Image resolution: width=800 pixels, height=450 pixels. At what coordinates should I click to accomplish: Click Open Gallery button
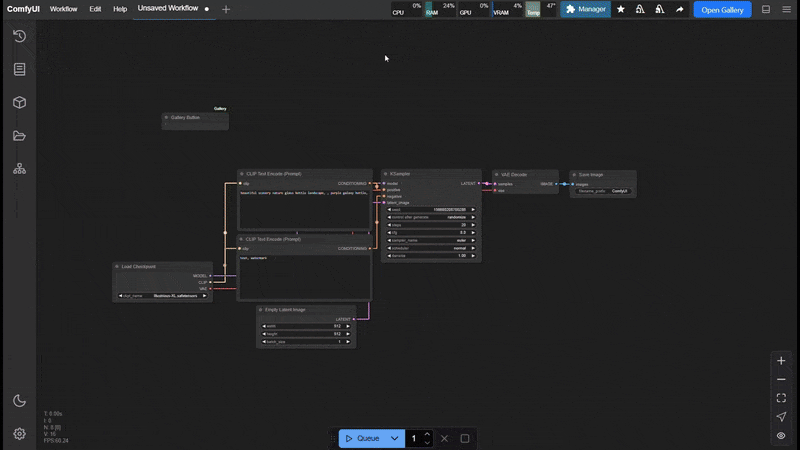[722, 10]
